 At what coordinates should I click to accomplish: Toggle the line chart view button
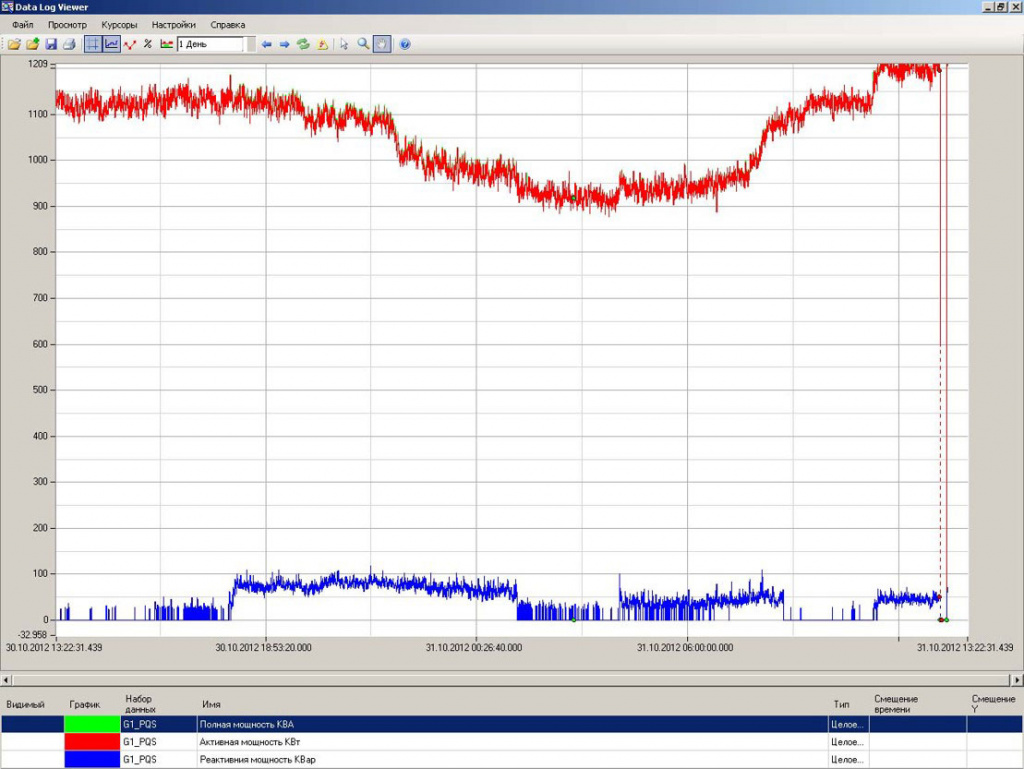pos(112,44)
